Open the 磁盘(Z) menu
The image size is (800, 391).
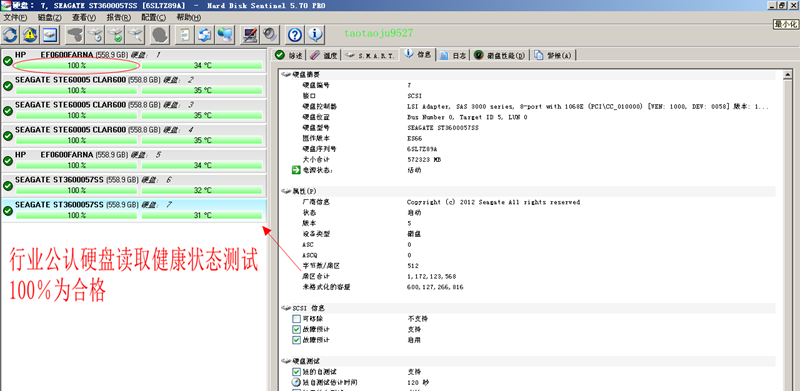click(x=49, y=17)
